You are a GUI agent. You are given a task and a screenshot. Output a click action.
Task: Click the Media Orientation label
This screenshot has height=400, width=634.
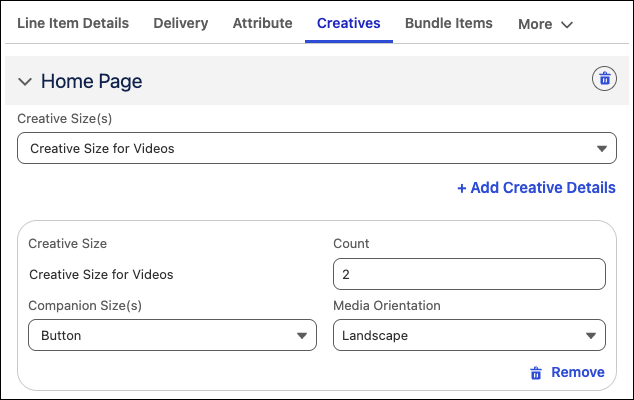pyautogui.click(x=387, y=306)
